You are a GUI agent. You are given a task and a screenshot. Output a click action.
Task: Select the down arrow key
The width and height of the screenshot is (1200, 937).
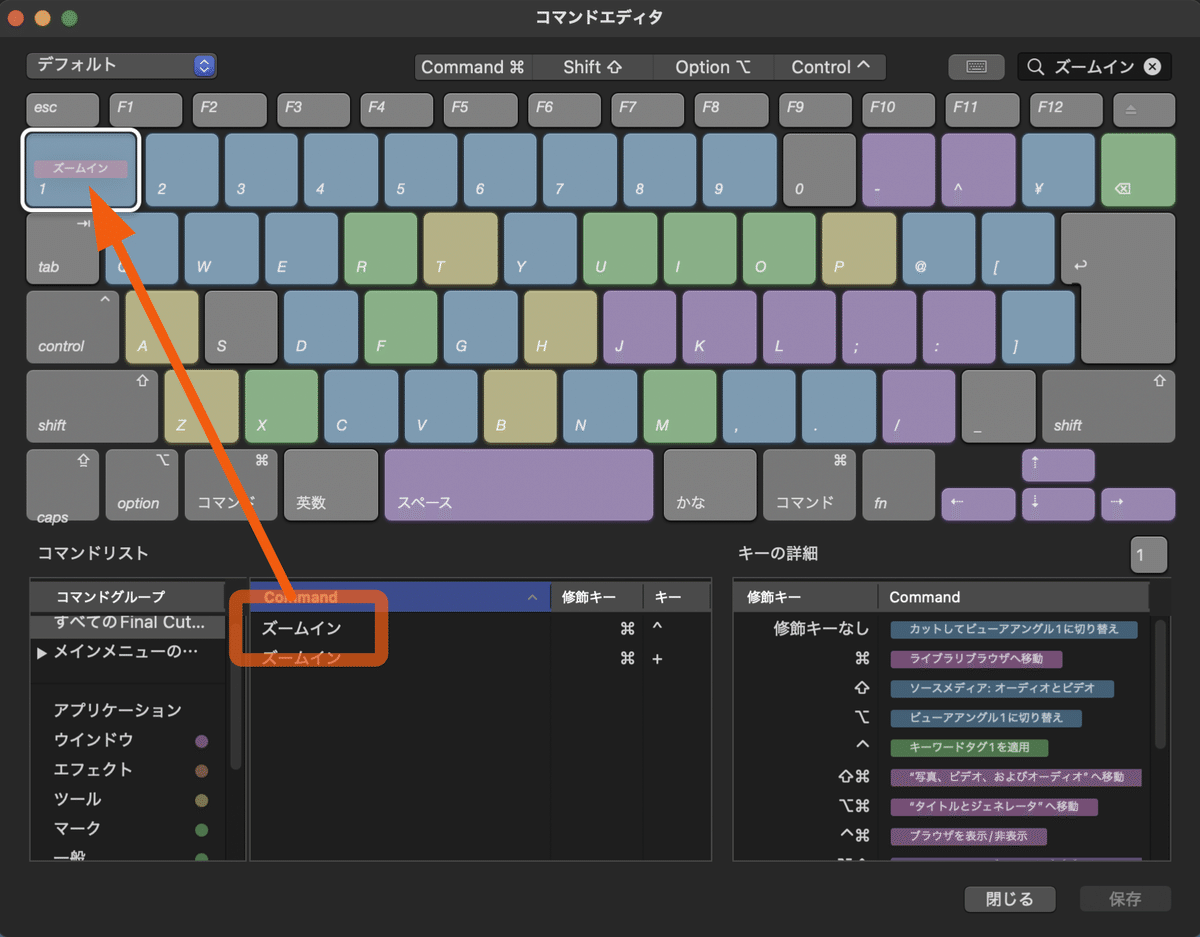tap(1058, 504)
